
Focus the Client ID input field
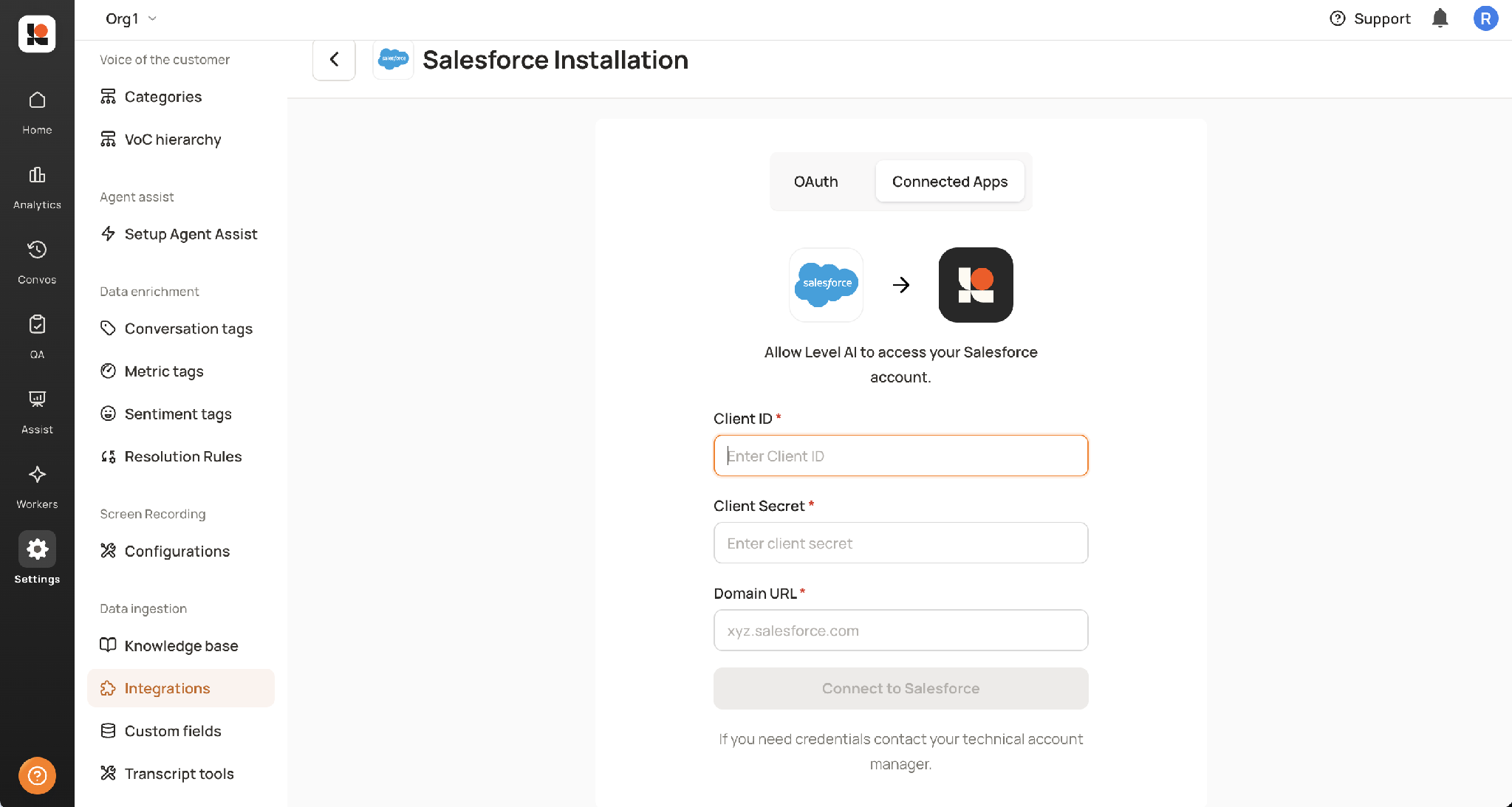coord(900,456)
